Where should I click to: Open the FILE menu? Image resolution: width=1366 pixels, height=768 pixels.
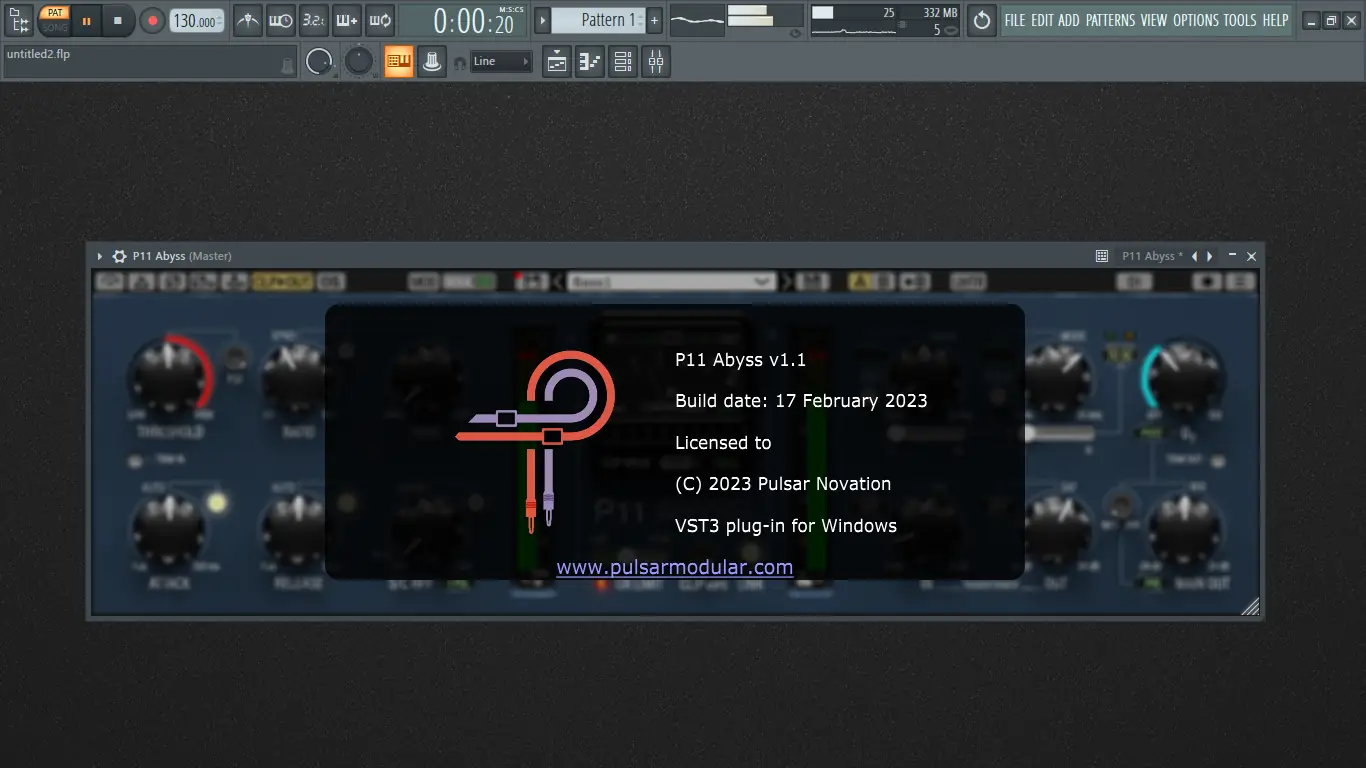coord(1015,20)
